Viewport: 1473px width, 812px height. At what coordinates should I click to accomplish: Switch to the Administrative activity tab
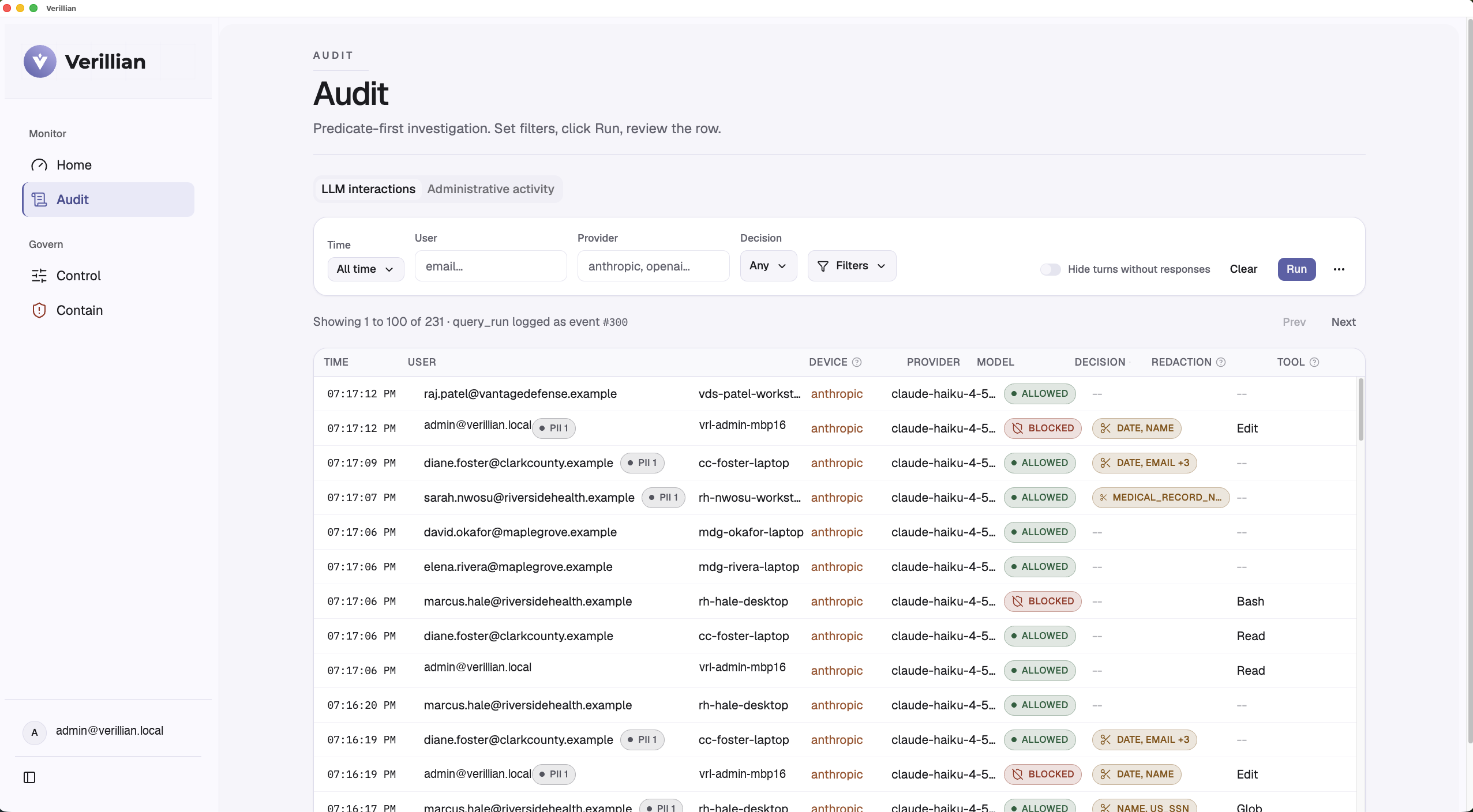pos(490,189)
